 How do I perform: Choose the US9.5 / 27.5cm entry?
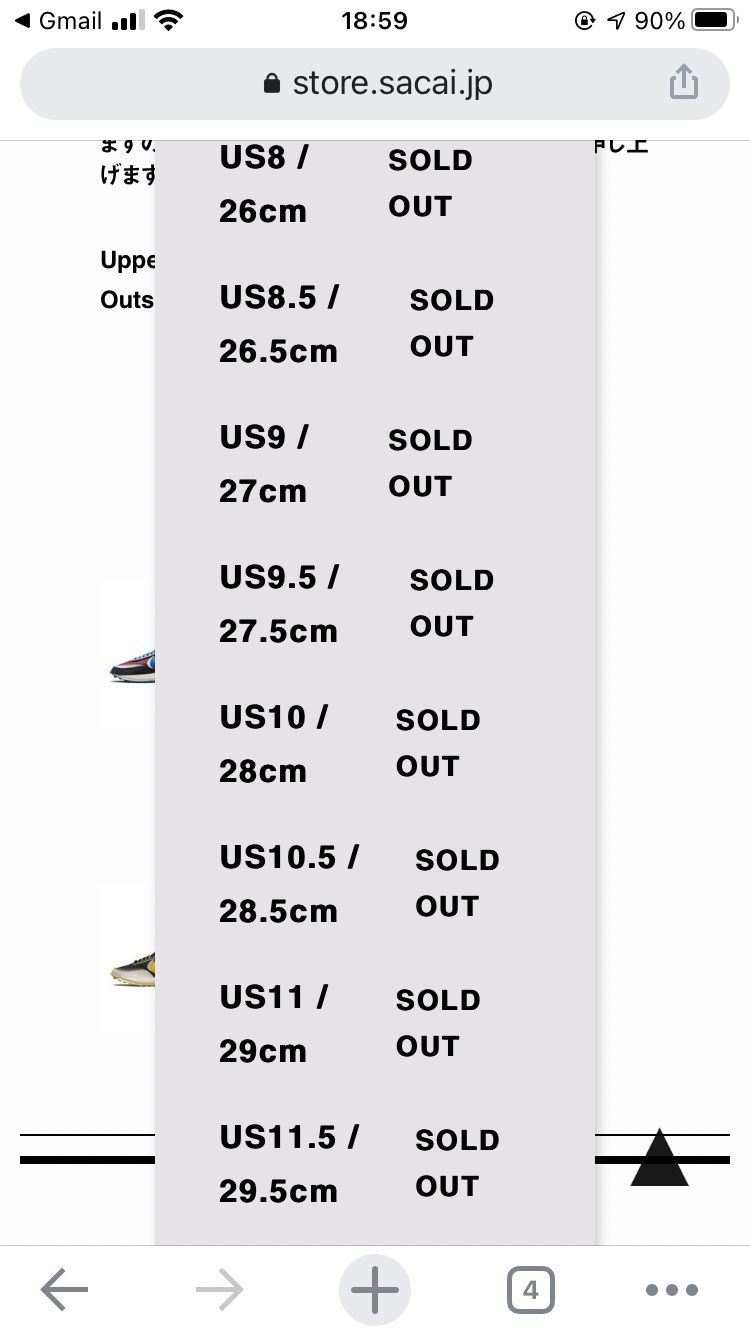coord(375,604)
